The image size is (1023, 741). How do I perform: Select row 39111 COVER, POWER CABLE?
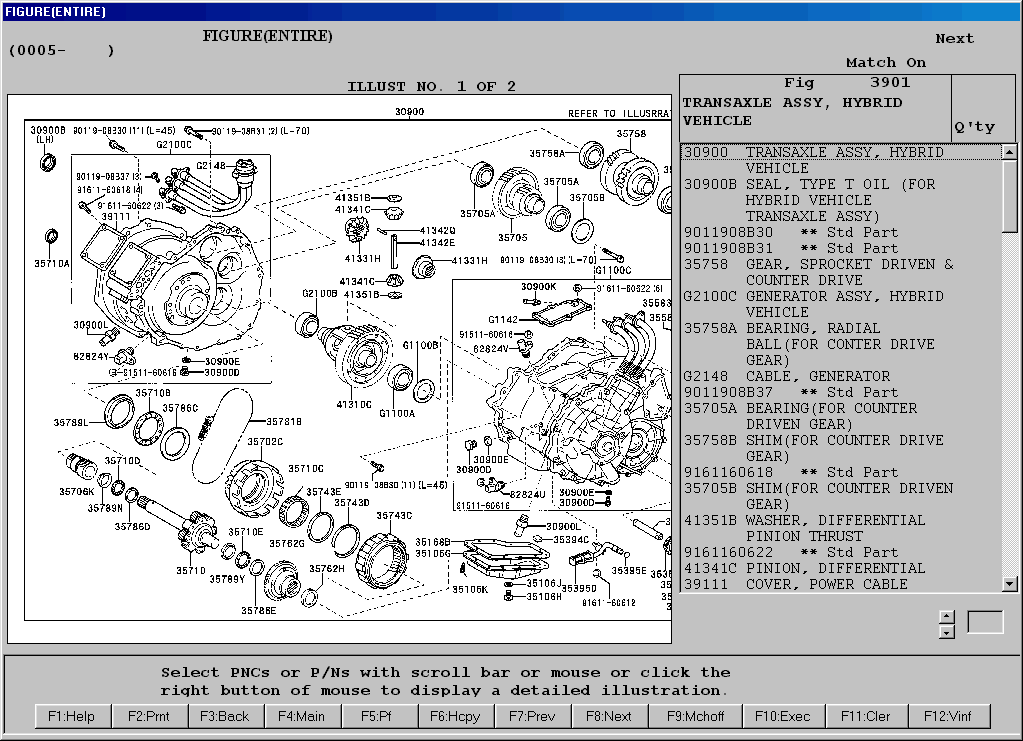(x=842, y=584)
